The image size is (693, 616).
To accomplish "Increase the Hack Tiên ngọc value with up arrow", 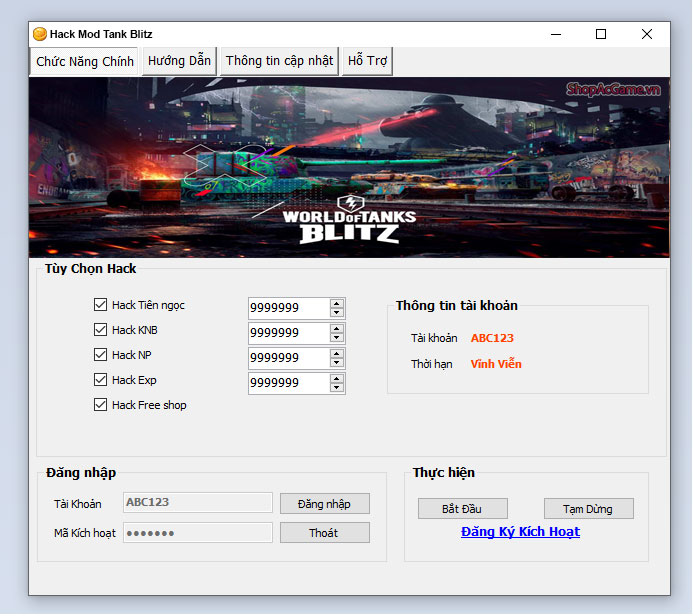I will [x=337, y=304].
